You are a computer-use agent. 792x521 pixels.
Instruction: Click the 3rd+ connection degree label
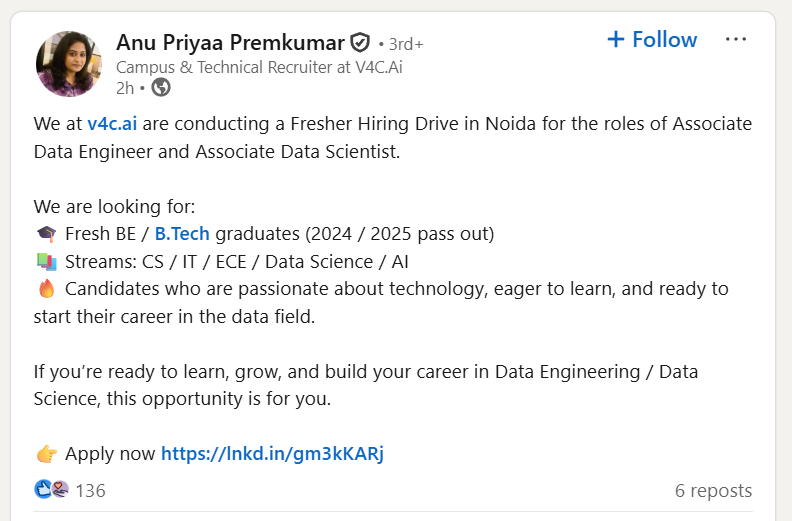point(405,44)
